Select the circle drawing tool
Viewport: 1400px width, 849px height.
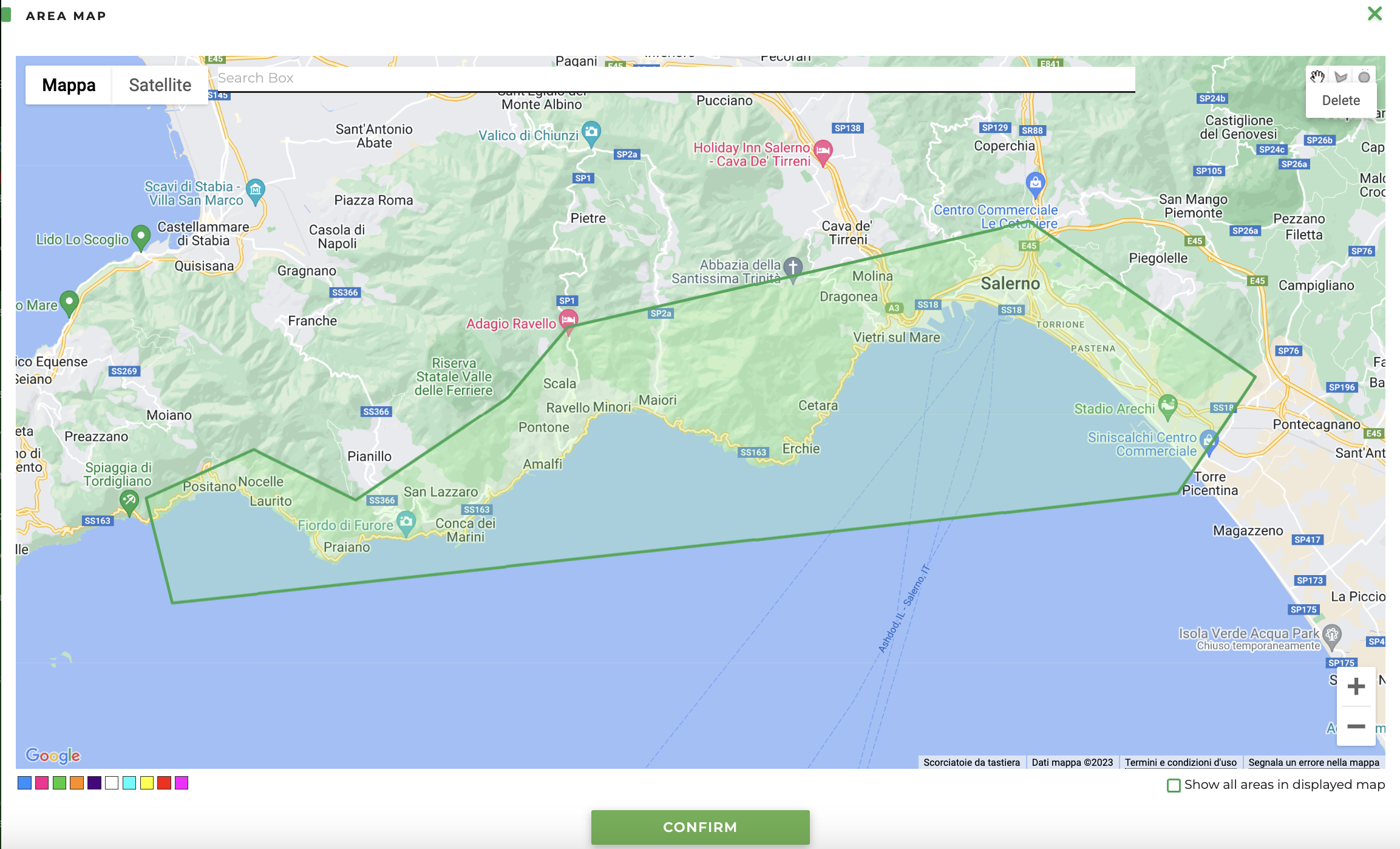[1364, 77]
